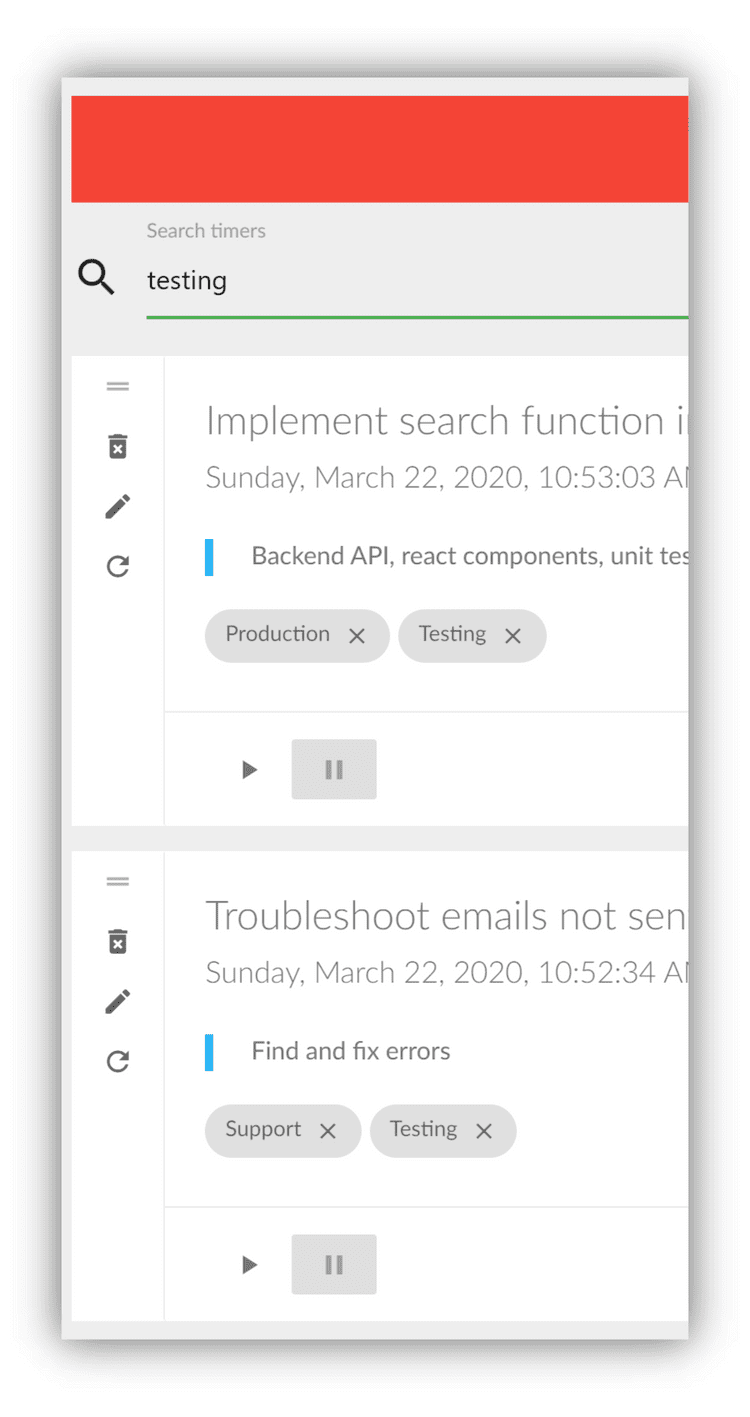Screen dimensions: 750x1417
Task: Edit the Troubleshoot emails timer
Action: click(117, 1001)
